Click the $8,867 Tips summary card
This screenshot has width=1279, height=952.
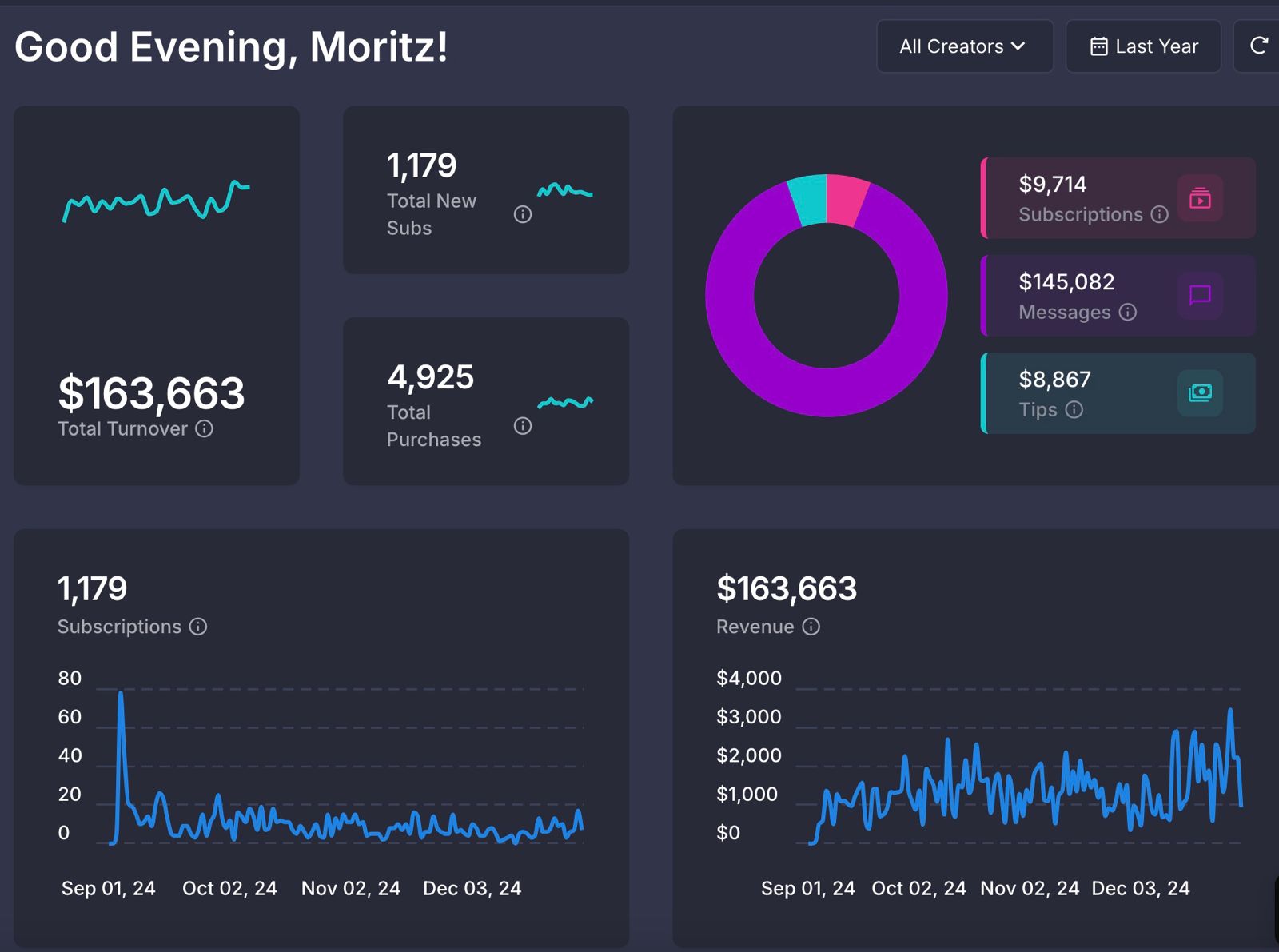(1116, 392)
